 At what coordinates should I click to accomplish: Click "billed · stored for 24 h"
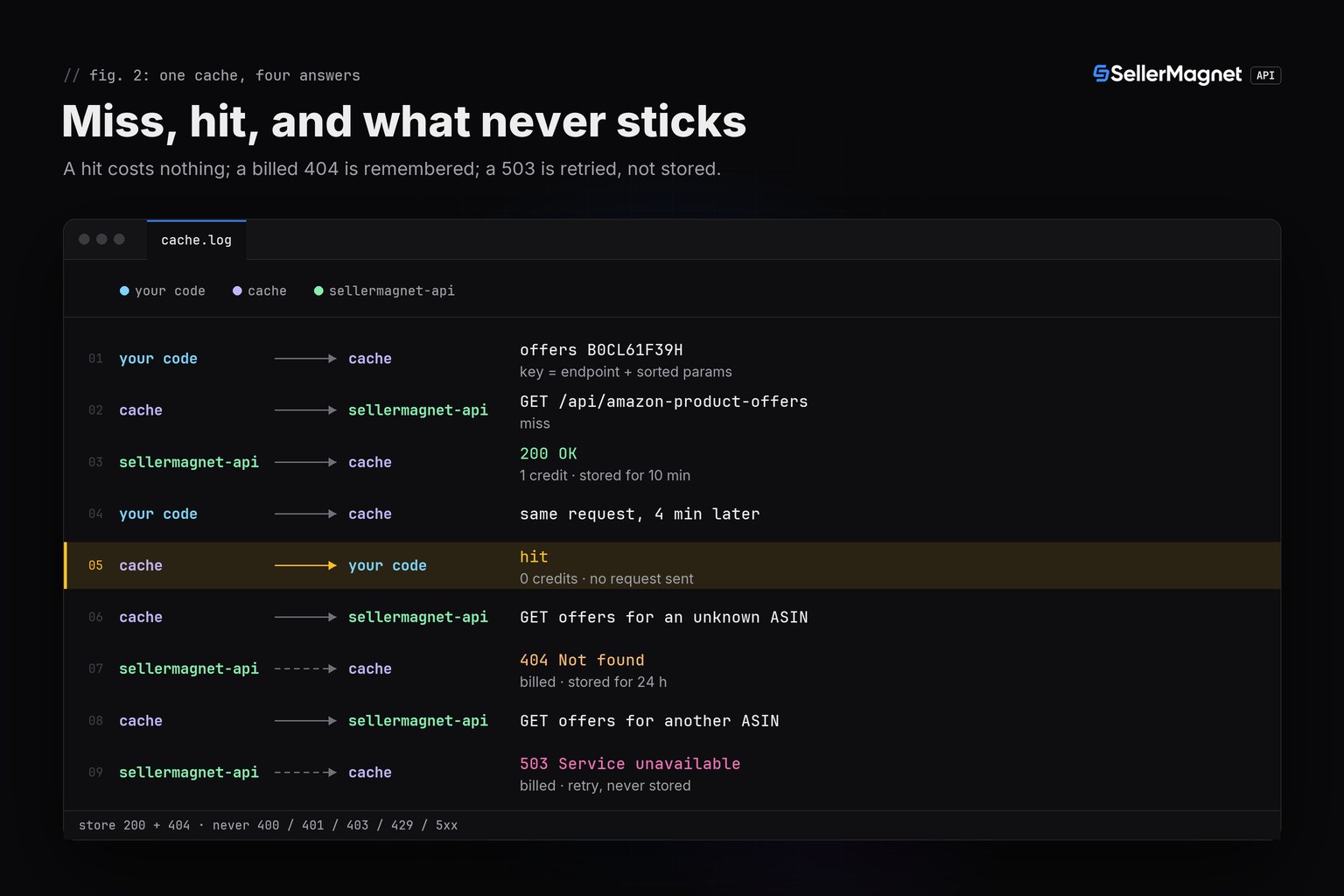coord(593,682)
